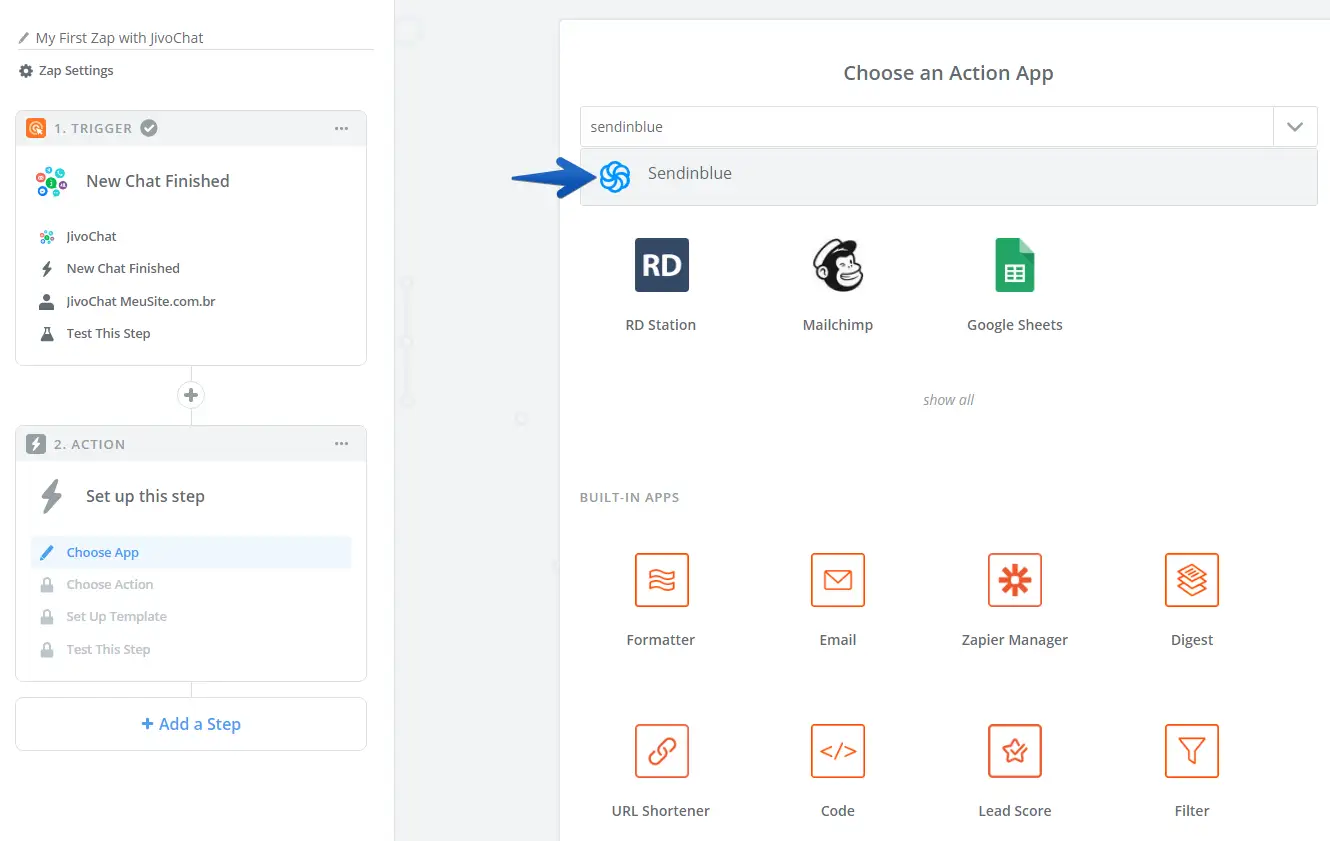Choose the Mailchimp app icon
The height and width of the screenshot is (841, 1330).
click(837, 265)
